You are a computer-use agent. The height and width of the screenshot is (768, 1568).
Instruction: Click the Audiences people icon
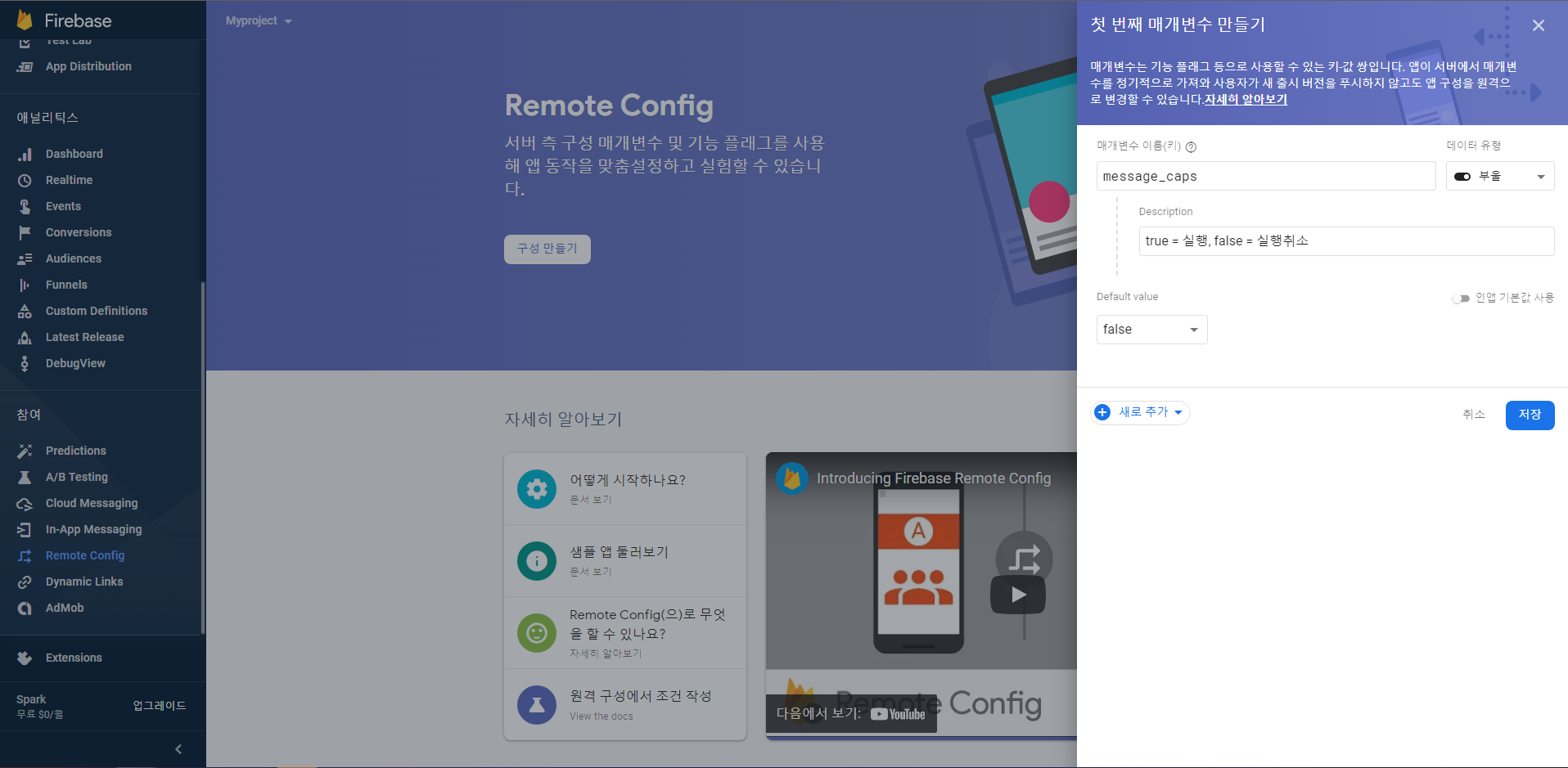point(25,258)
